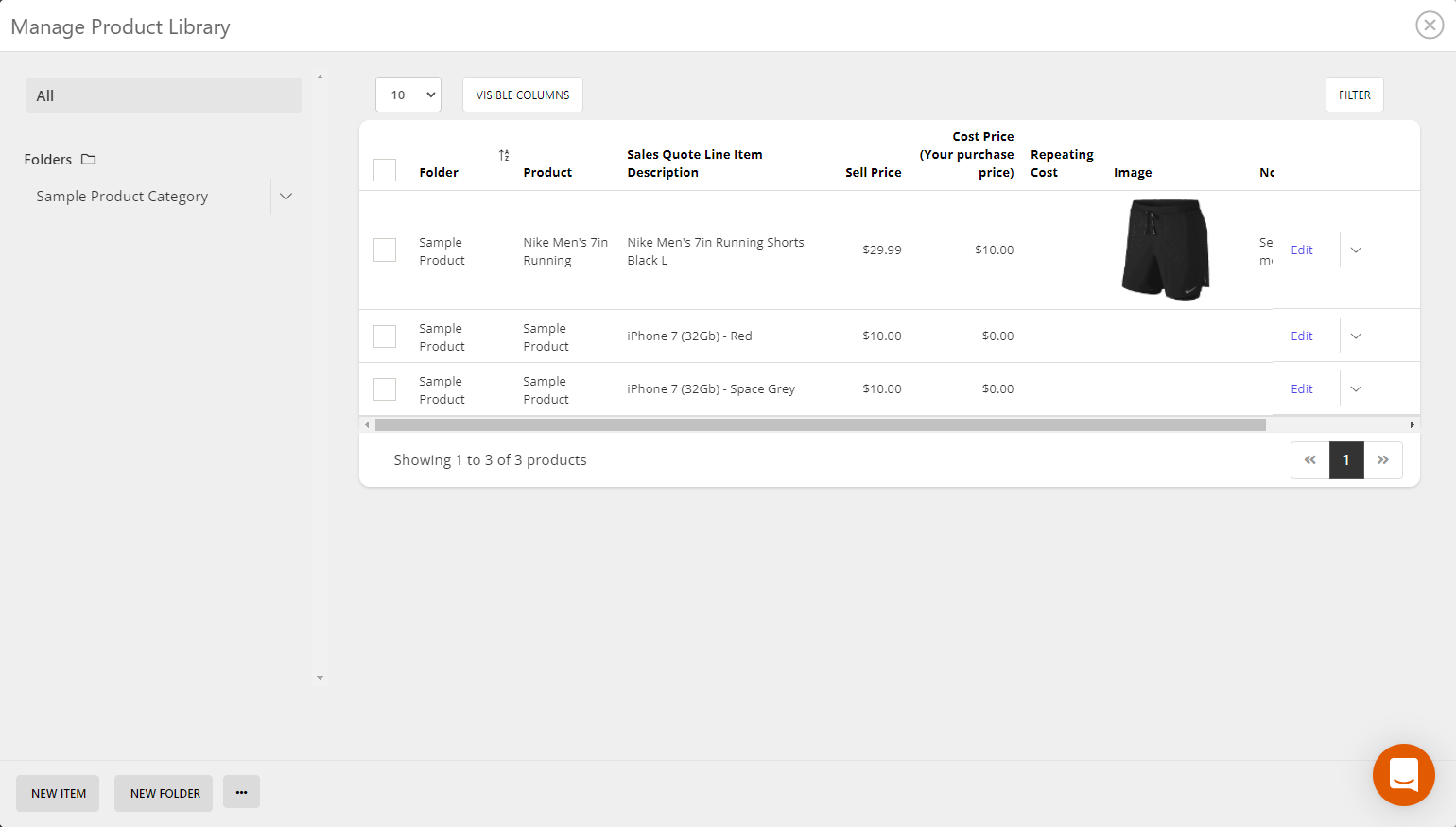The width and height of the screenshot is (1456, 827).
Task: Open the ellipsis menu next to New Folder
Action: tap(241, 792)
